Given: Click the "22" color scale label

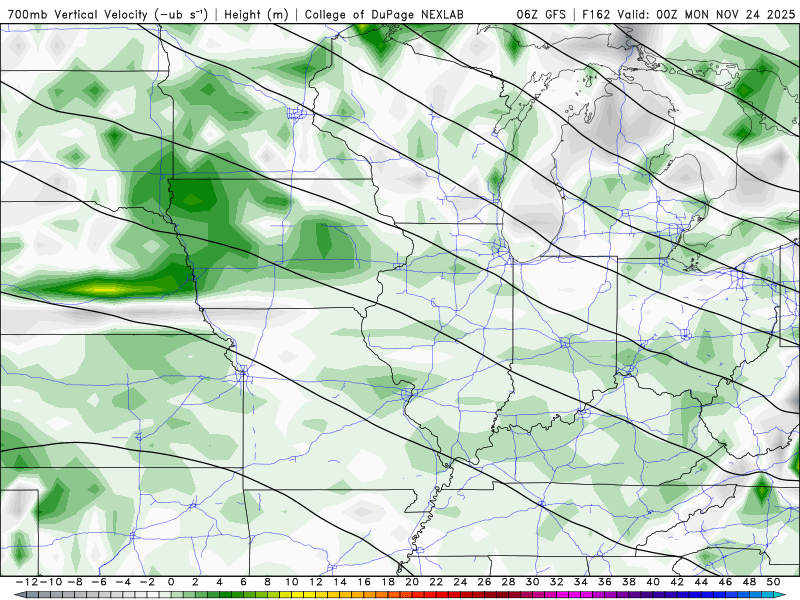Looking at the screenshot, I should click(436, 582).
